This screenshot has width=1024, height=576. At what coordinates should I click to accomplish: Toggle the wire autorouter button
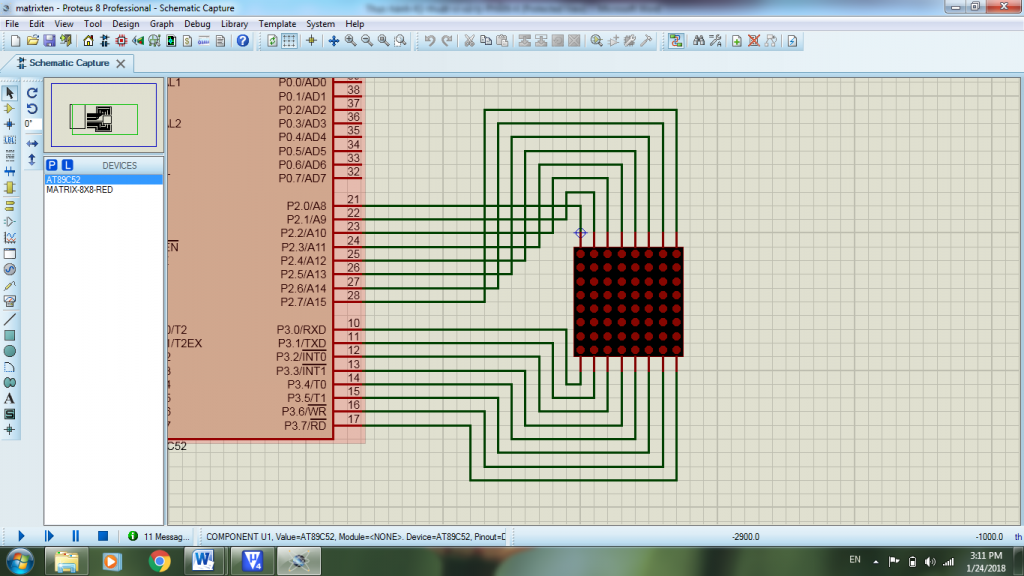click(x=676, y=41)
